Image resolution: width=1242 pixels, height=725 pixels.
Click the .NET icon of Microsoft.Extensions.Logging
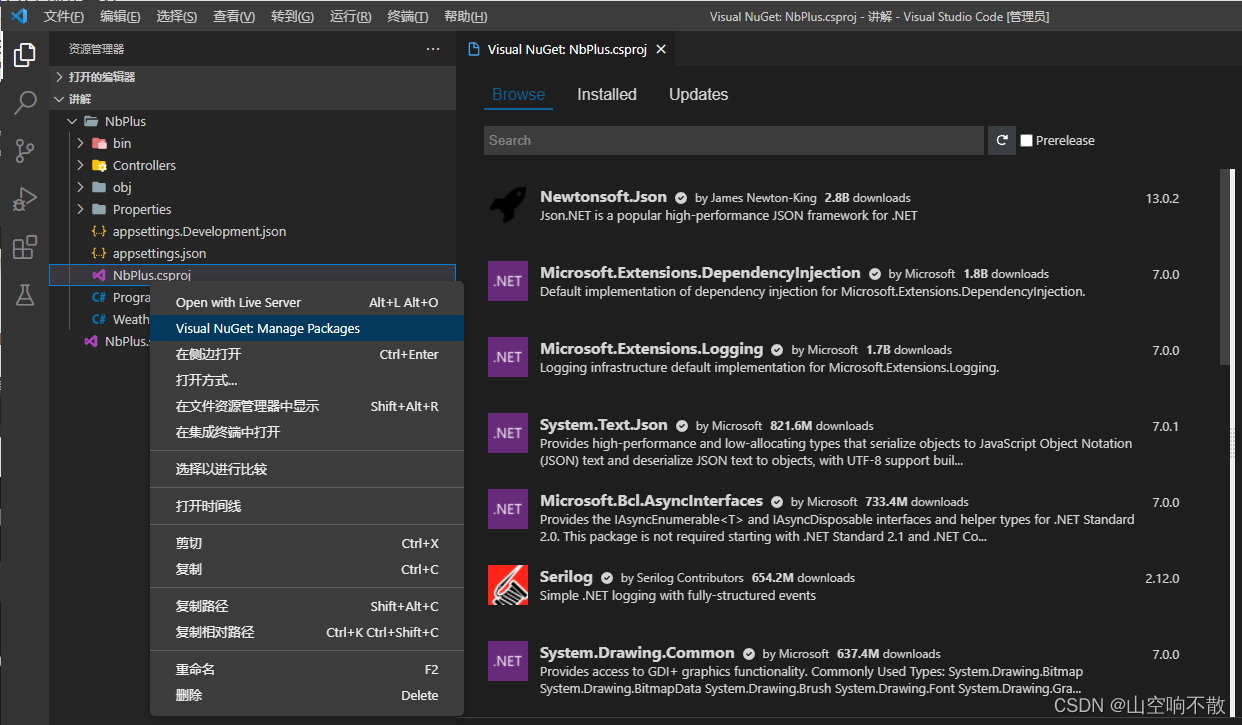pos(507,357)
